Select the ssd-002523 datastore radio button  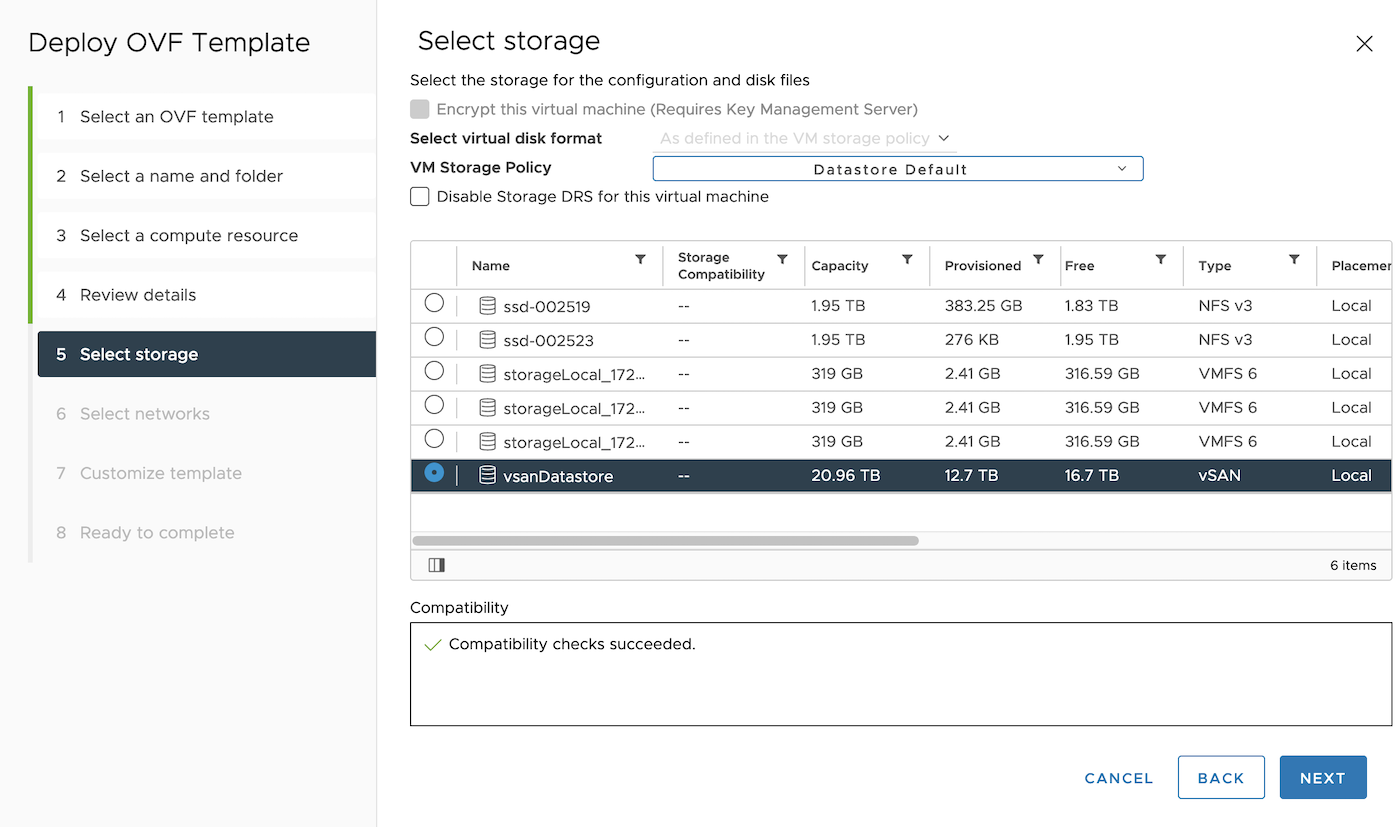tap(433, 339)
